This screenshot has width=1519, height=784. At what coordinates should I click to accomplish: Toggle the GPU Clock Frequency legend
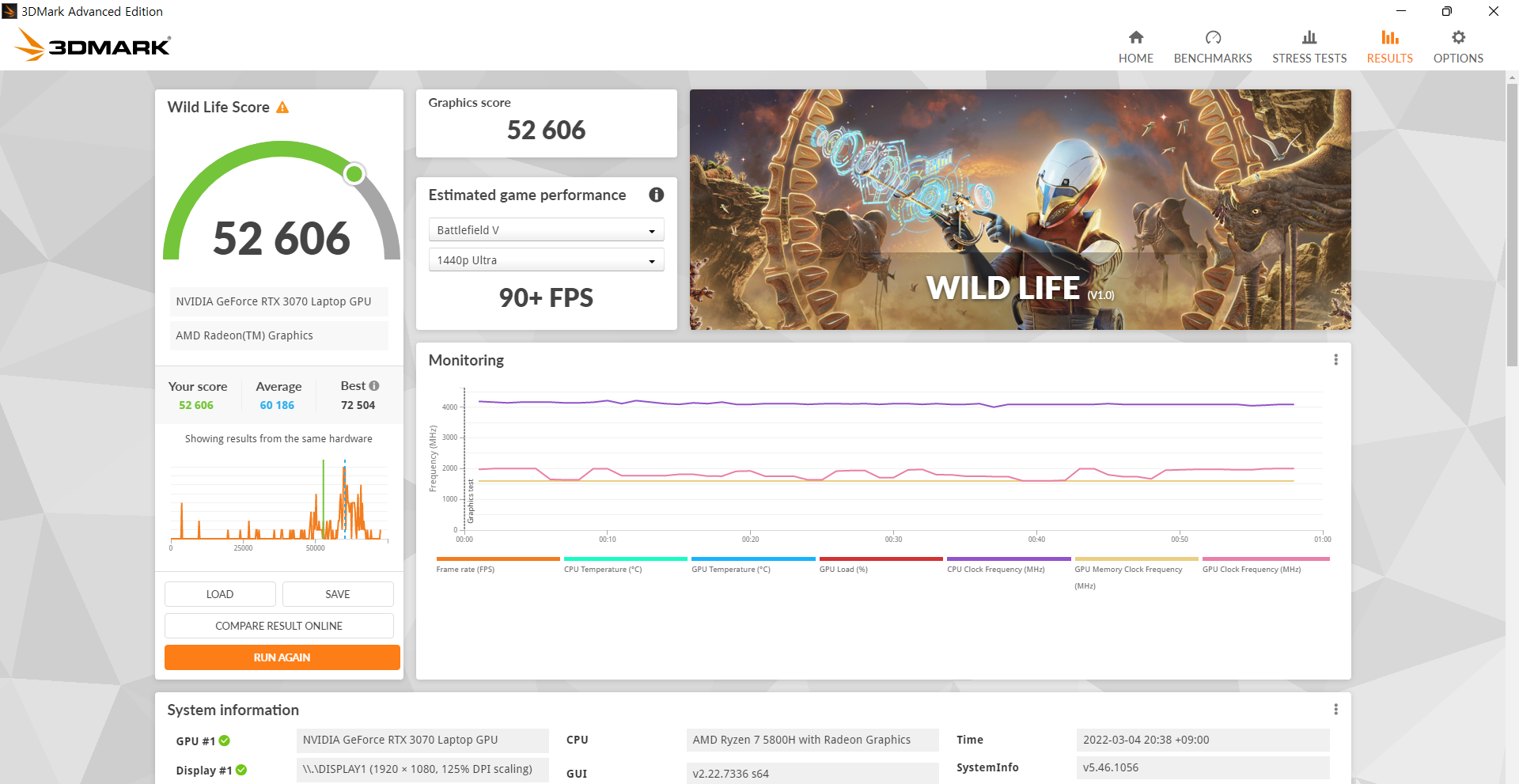coord(1265,565)
